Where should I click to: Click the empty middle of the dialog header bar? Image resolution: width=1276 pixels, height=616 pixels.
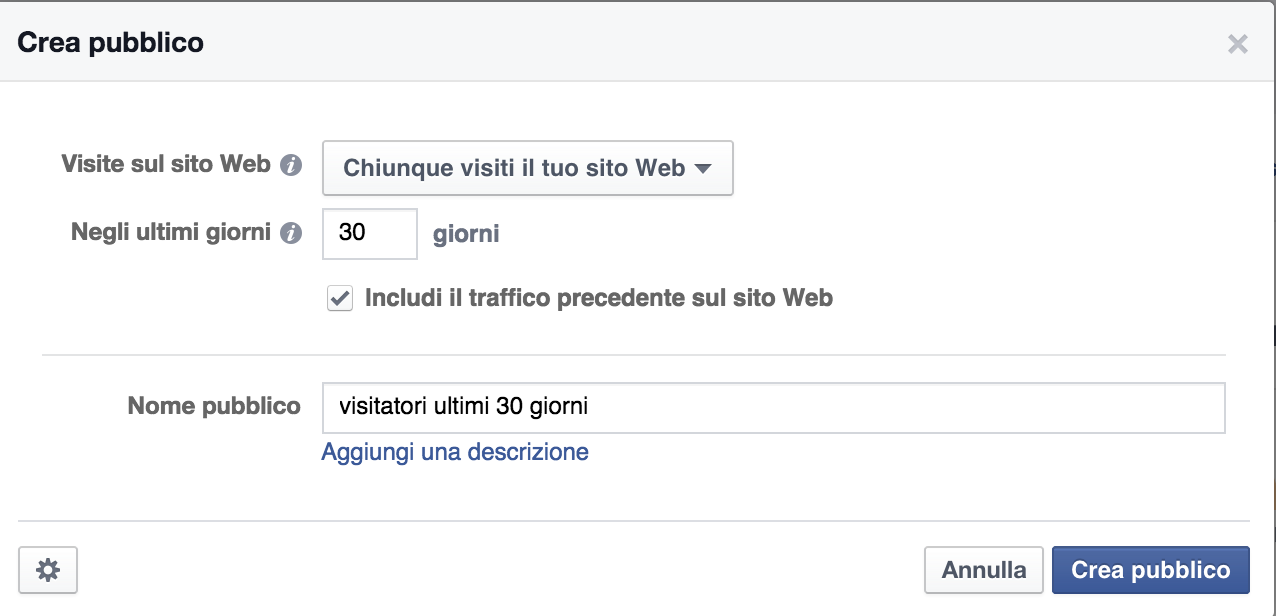coord(700,43)
